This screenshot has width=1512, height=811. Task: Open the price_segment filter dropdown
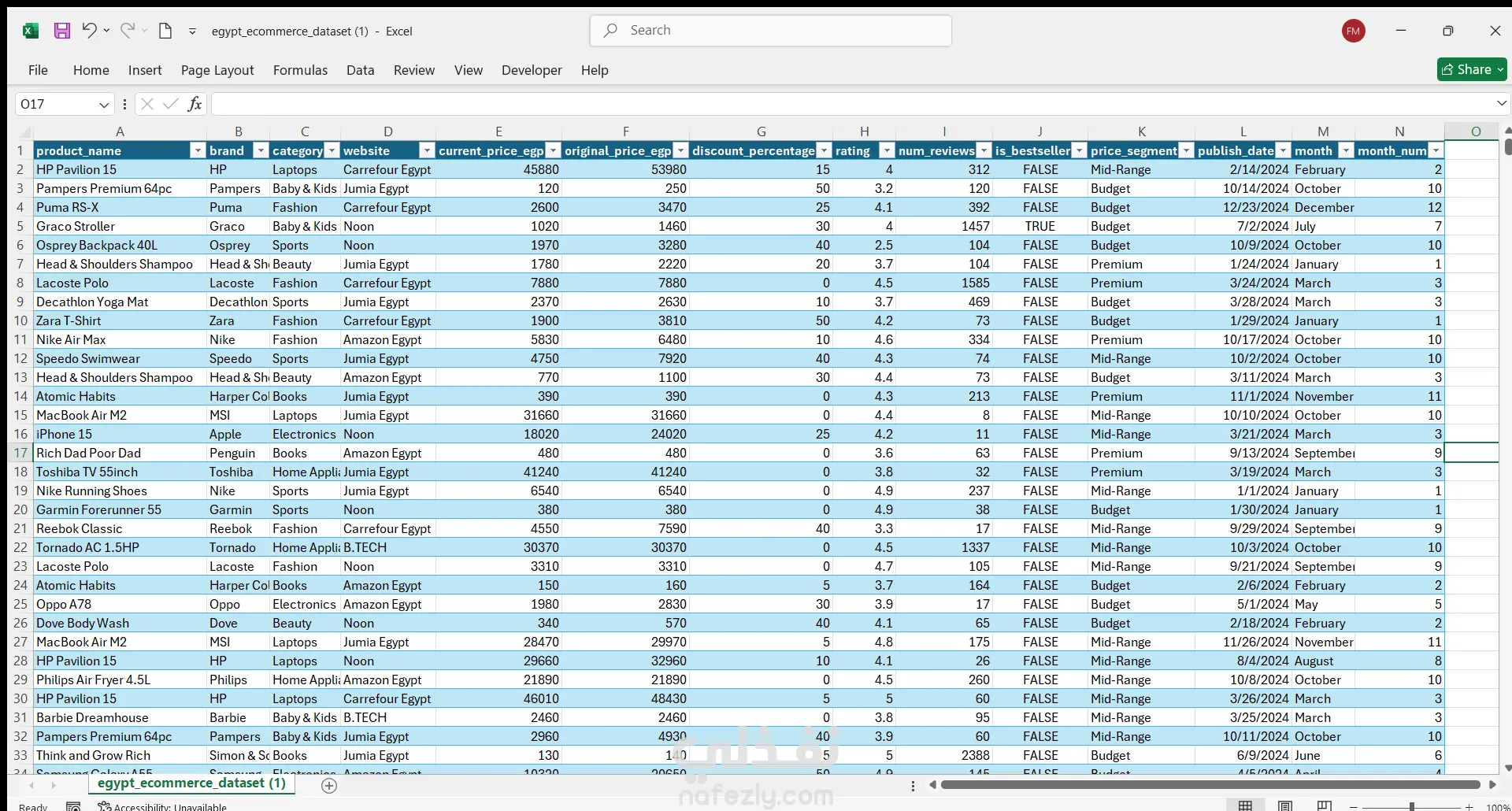pos(1186,150)
